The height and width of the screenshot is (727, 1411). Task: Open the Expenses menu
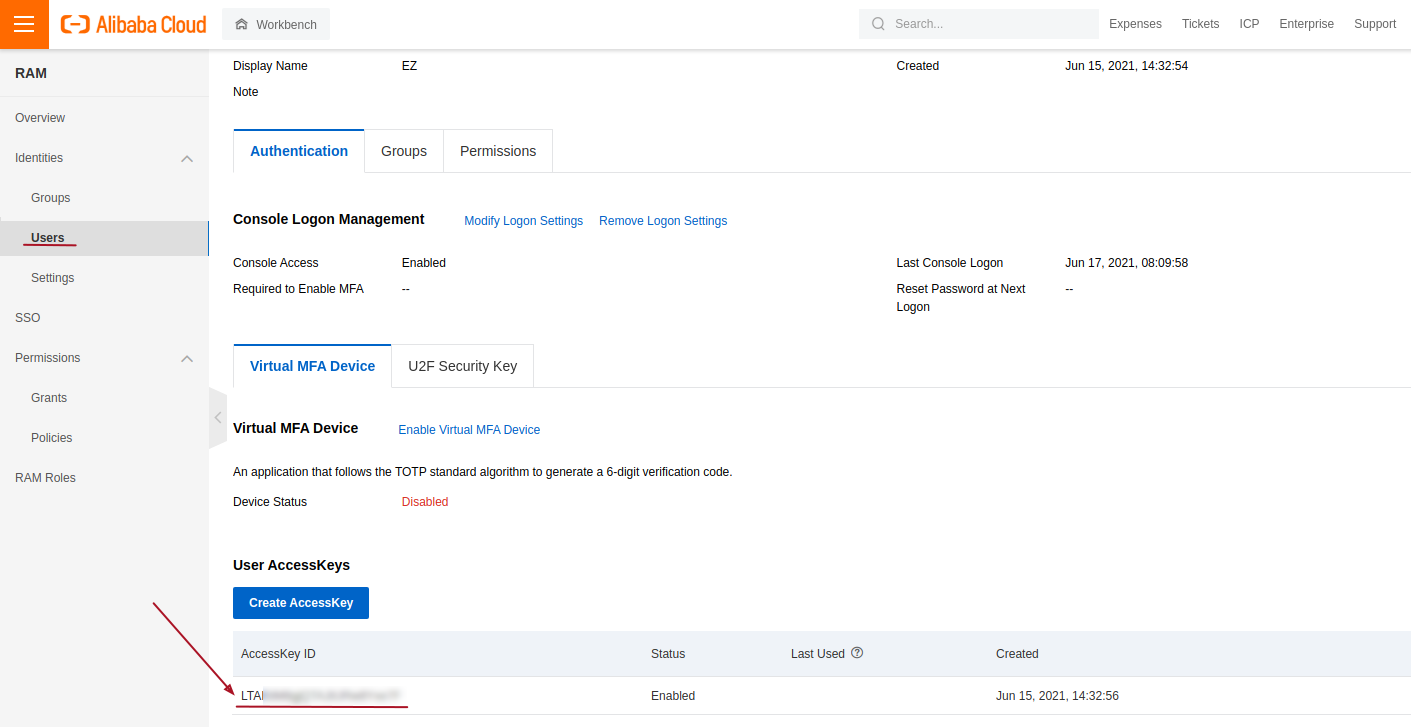point(1135,24)
